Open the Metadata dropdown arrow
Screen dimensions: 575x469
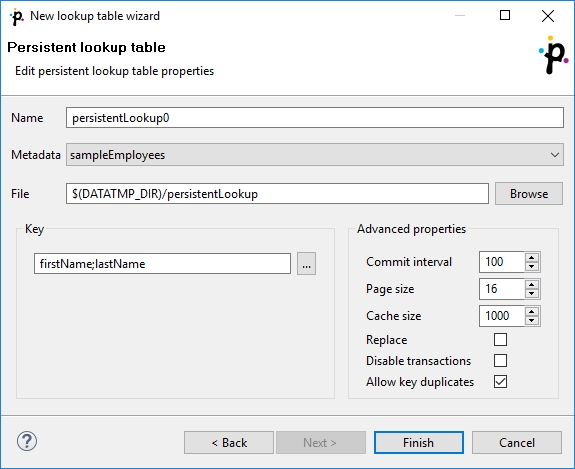click(554, 155)
